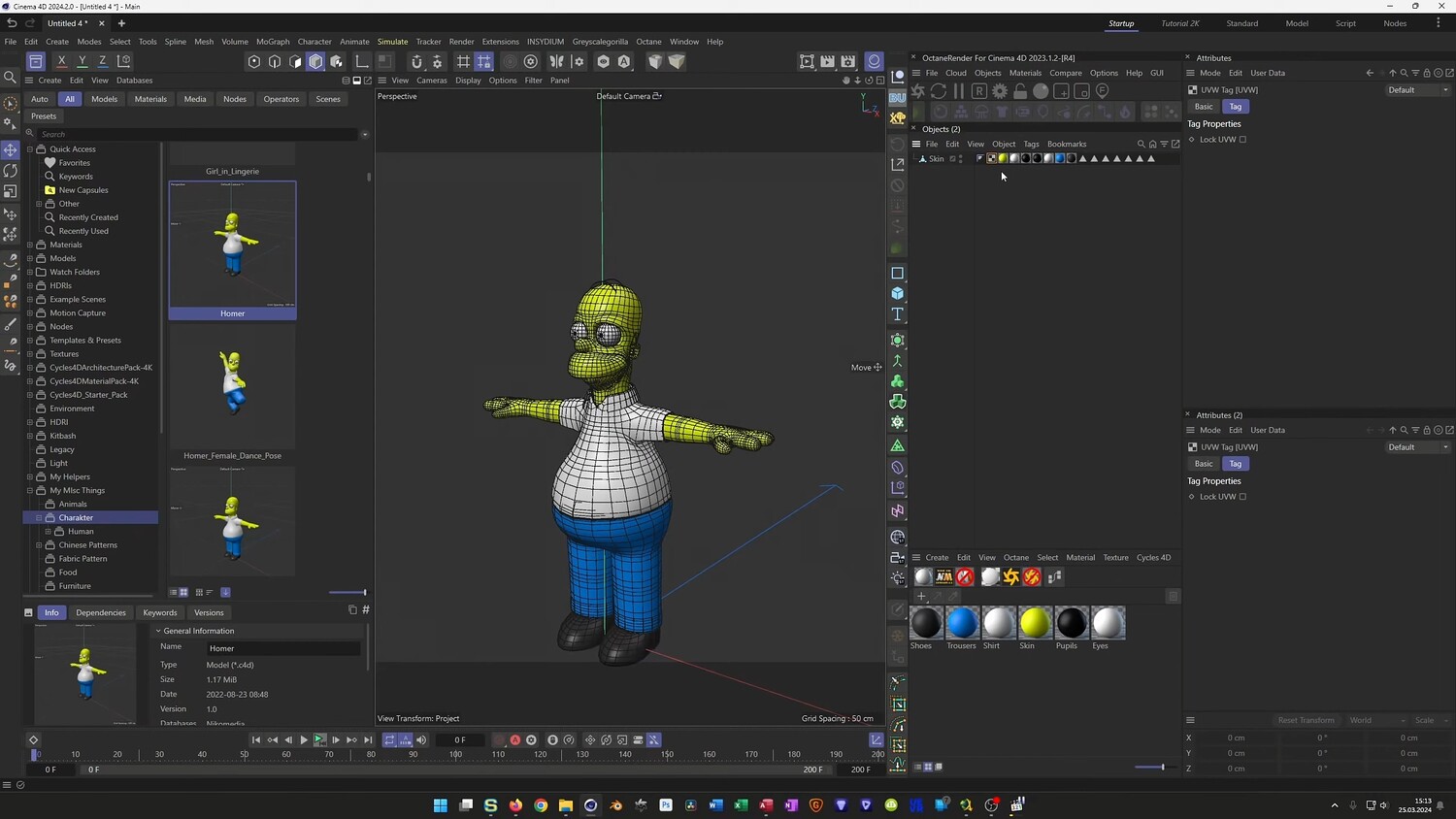This screenshot has height=819, width=1456.
Task: Click the Octane settings gear icon
Action: (1000, 91)
